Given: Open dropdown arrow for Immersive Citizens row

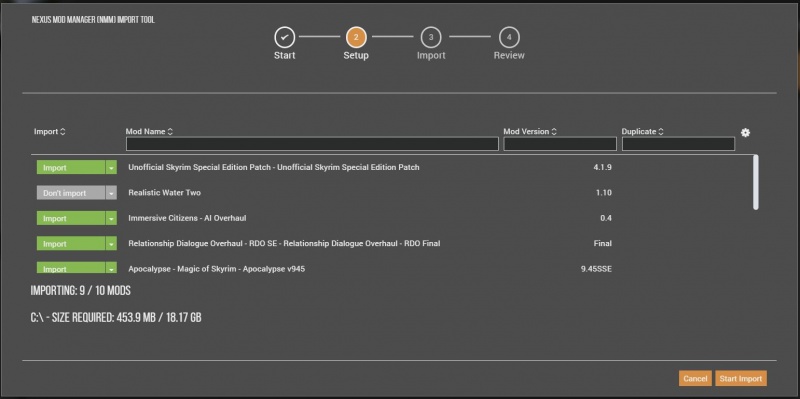Looking at the screenshot, I should point(111,218).
